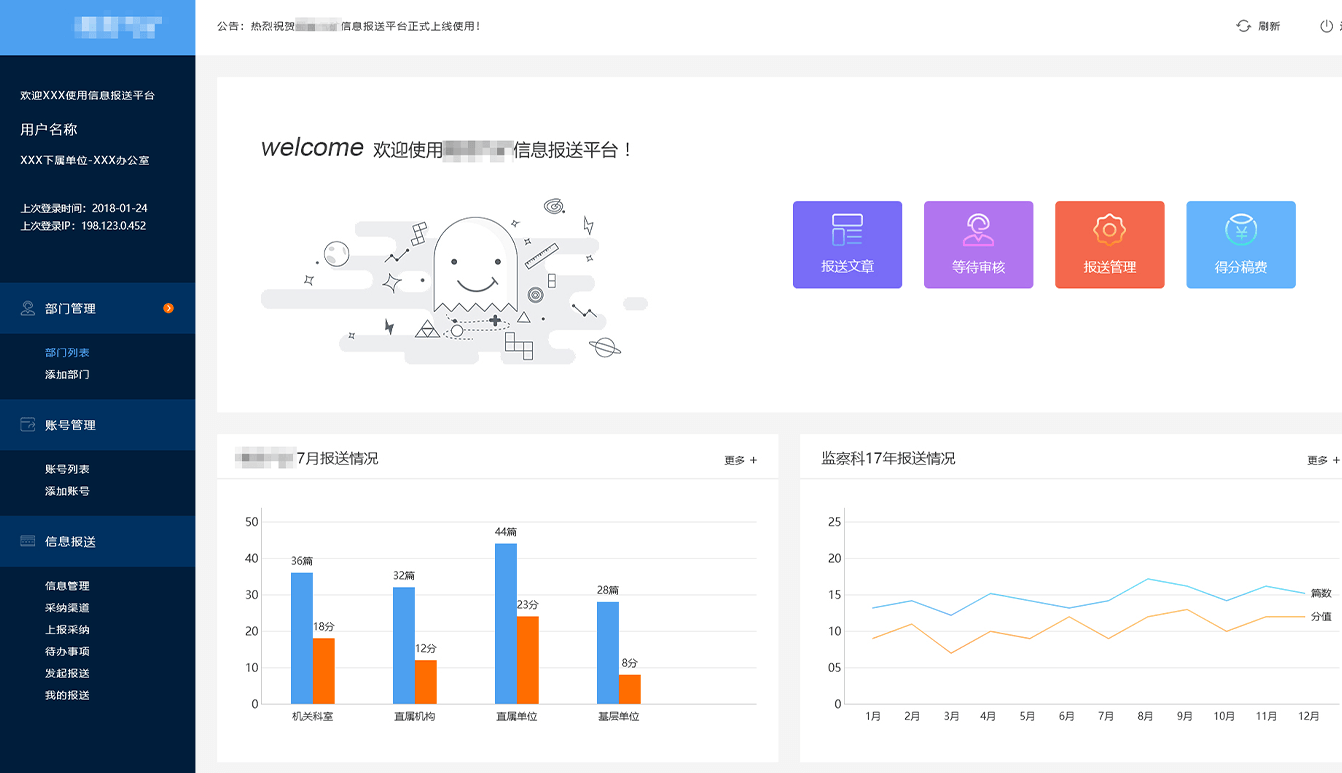Go to 待办事项 in the sidebar
The width and height of the screenshot is (1342, 773).
[x=67, y=651]
